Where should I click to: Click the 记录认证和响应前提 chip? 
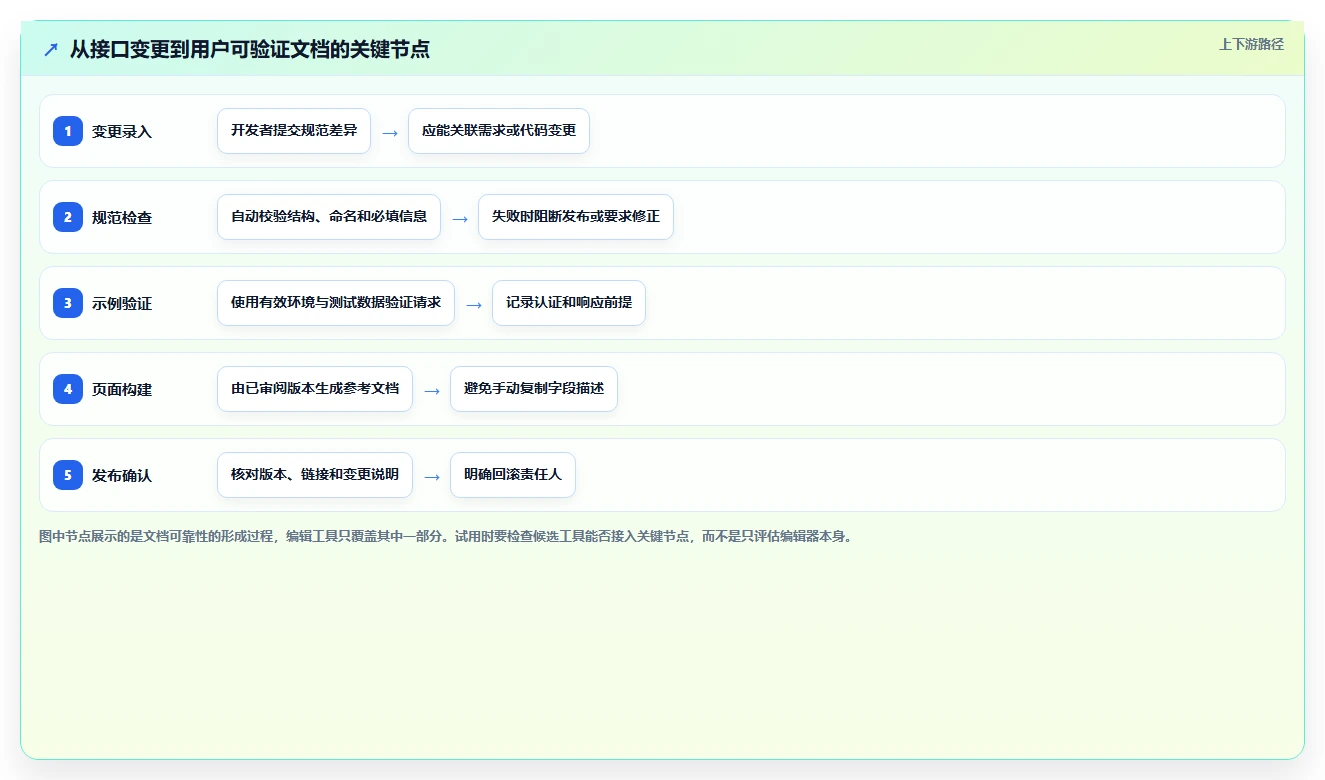tap(569, 303)
